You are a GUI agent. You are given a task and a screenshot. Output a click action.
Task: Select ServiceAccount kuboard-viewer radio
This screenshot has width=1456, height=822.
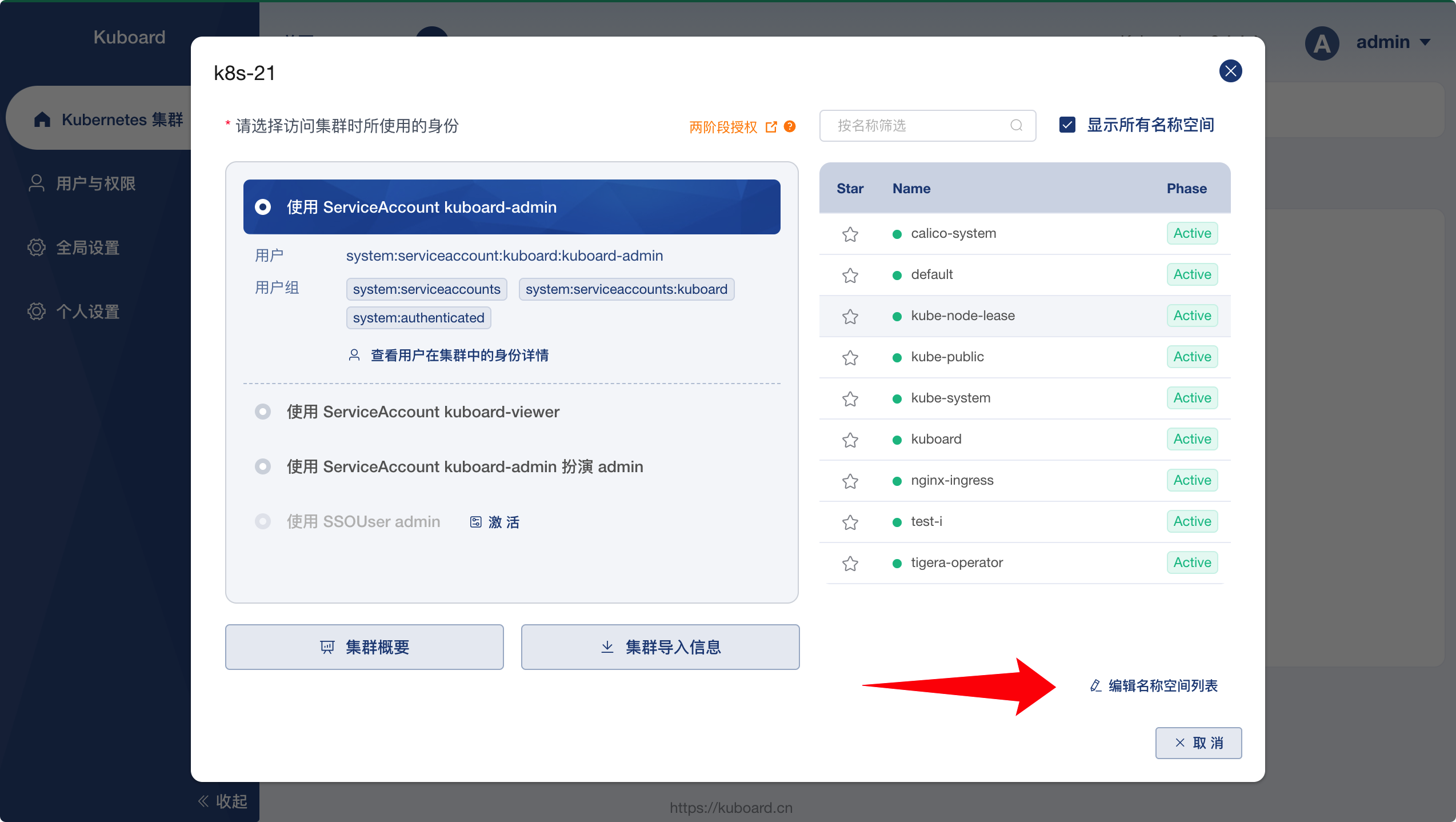[263, 412]
